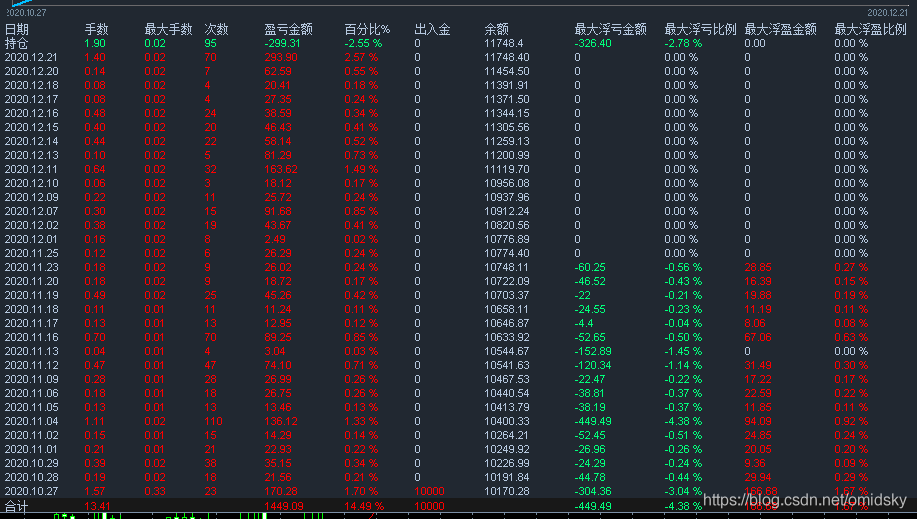Click the 最大浮亏比例 column header
The height and width of the screenshot is (519, 917).
coord(701,29)
